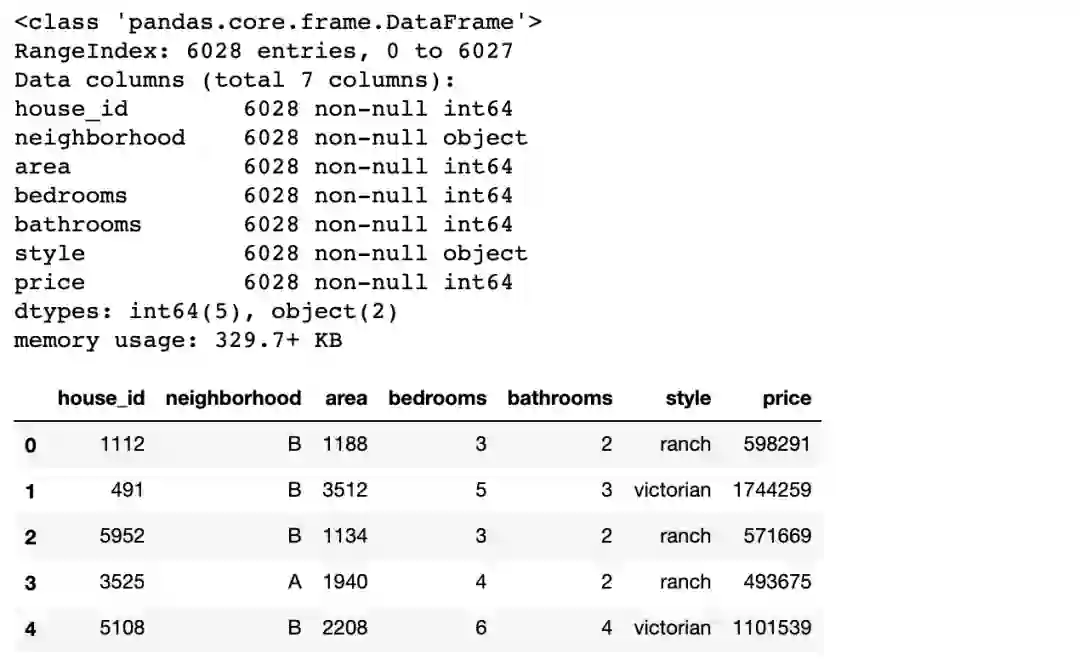Click the area cell 1940

[x=345, y=582]
